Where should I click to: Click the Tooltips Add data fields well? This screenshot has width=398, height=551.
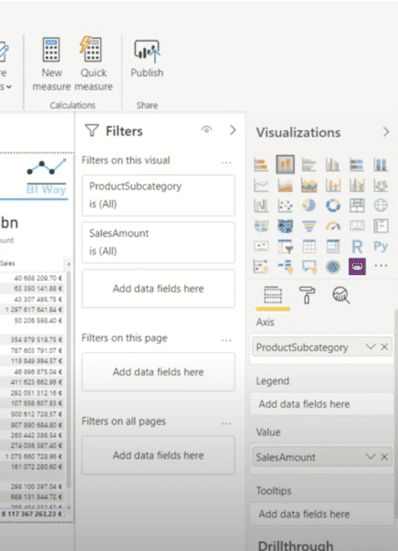click(x=322, y=514)
